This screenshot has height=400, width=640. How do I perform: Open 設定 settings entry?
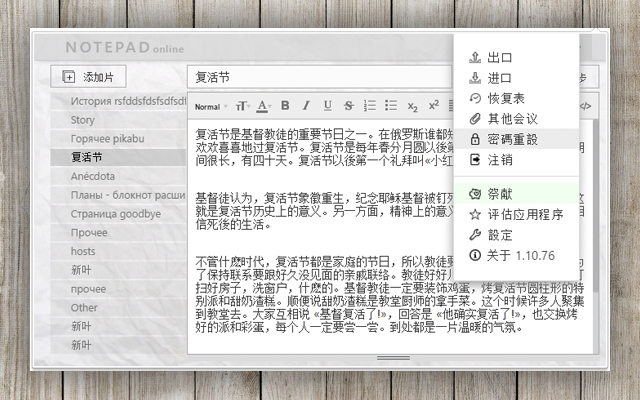tap(516, 235)
